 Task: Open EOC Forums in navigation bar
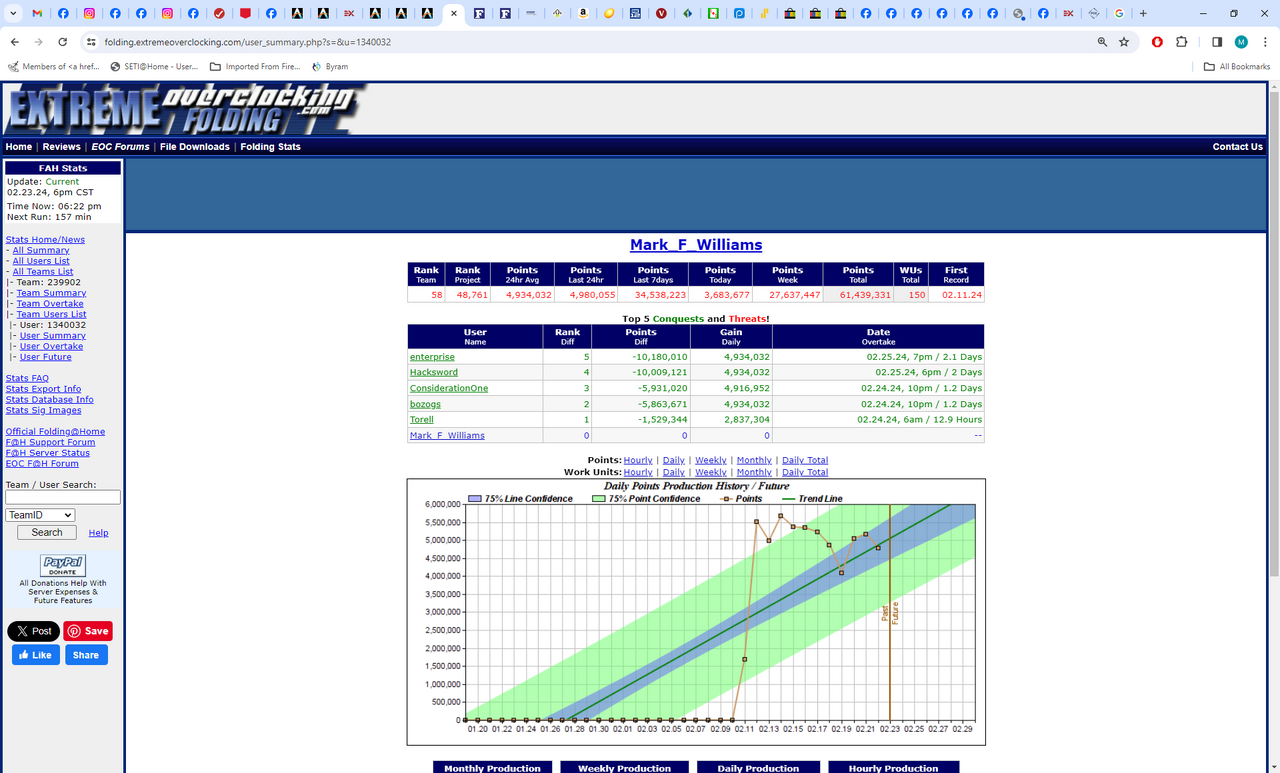(120, 147)
